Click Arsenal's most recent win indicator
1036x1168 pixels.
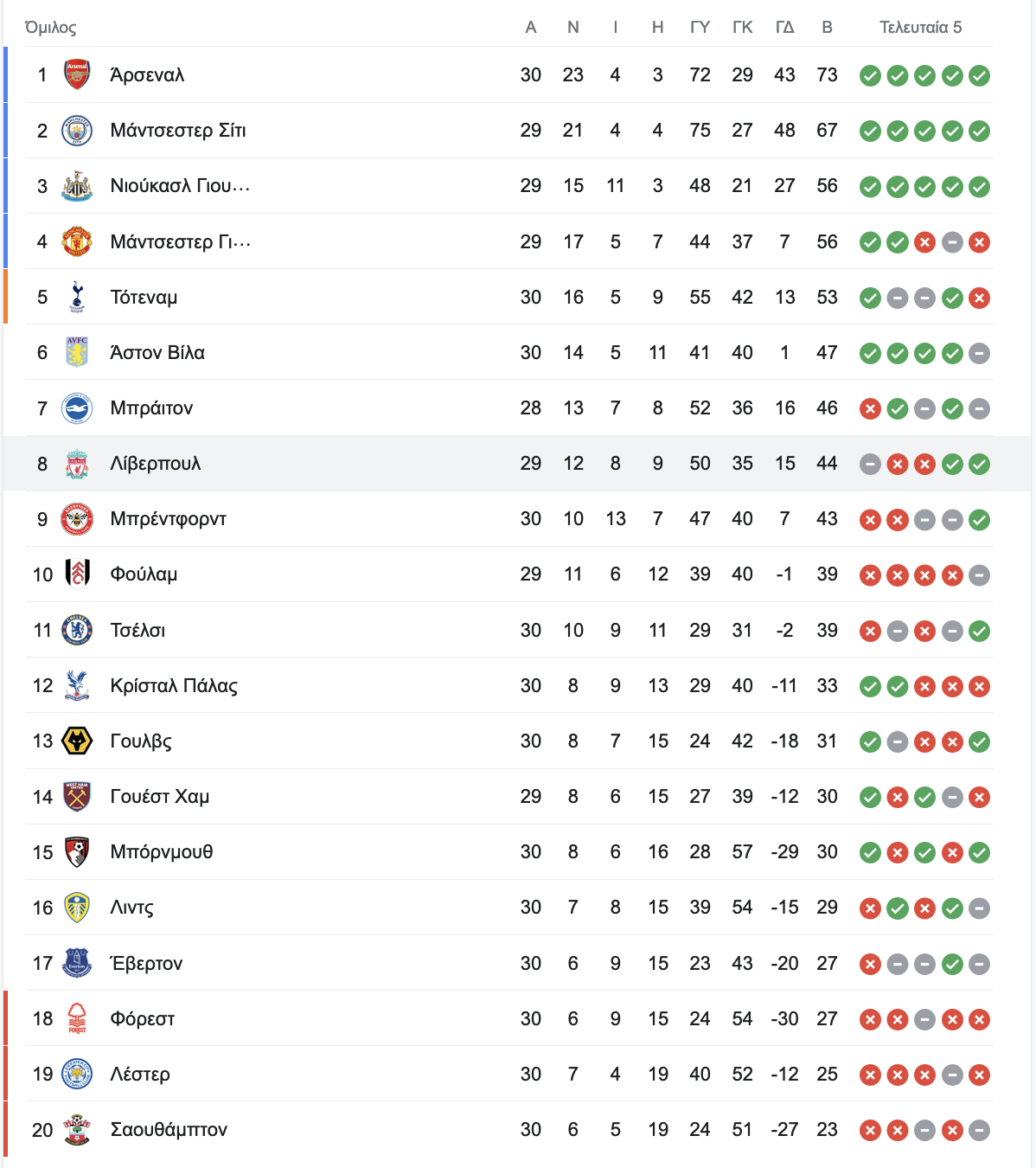[979, 76]
